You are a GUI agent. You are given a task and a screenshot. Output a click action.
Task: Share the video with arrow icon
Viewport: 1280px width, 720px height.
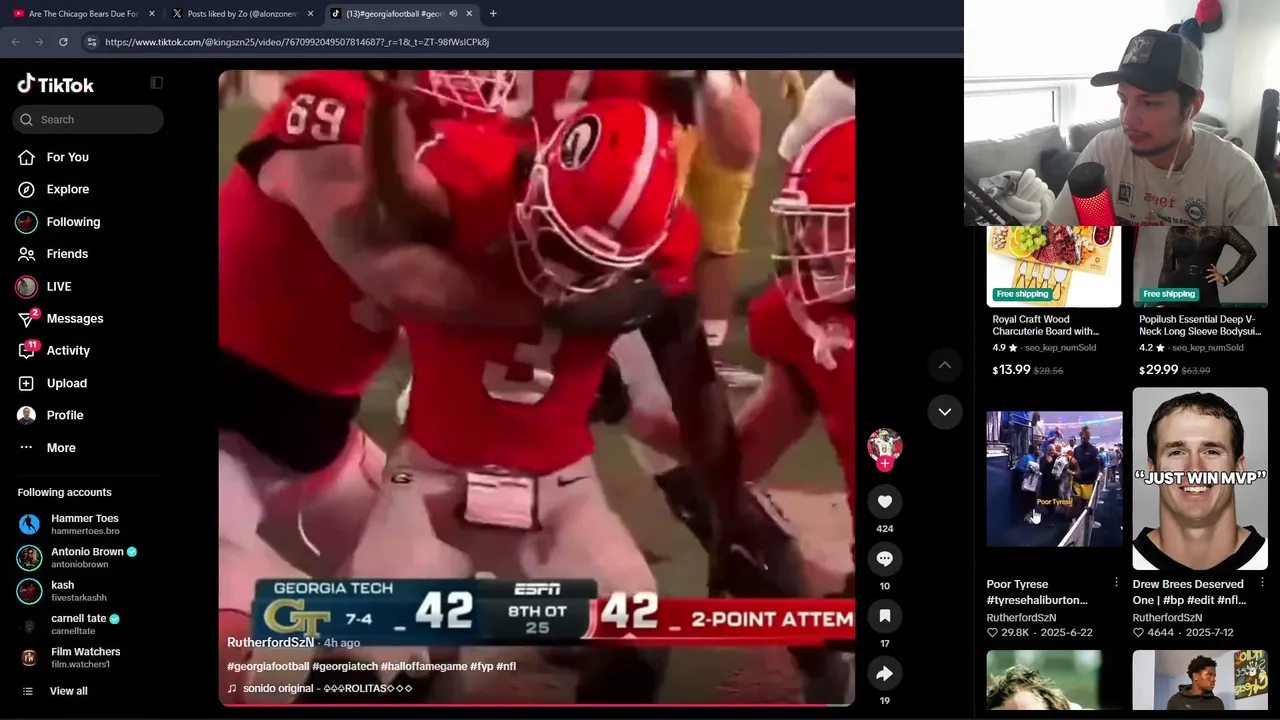(885, 674)
